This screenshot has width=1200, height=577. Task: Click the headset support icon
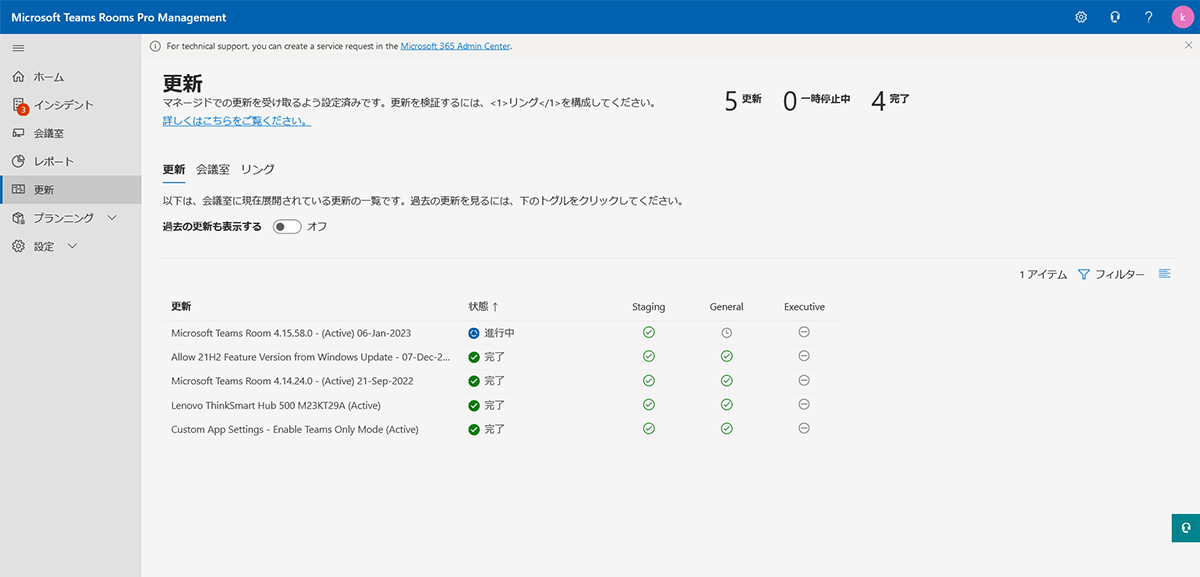1114,17
